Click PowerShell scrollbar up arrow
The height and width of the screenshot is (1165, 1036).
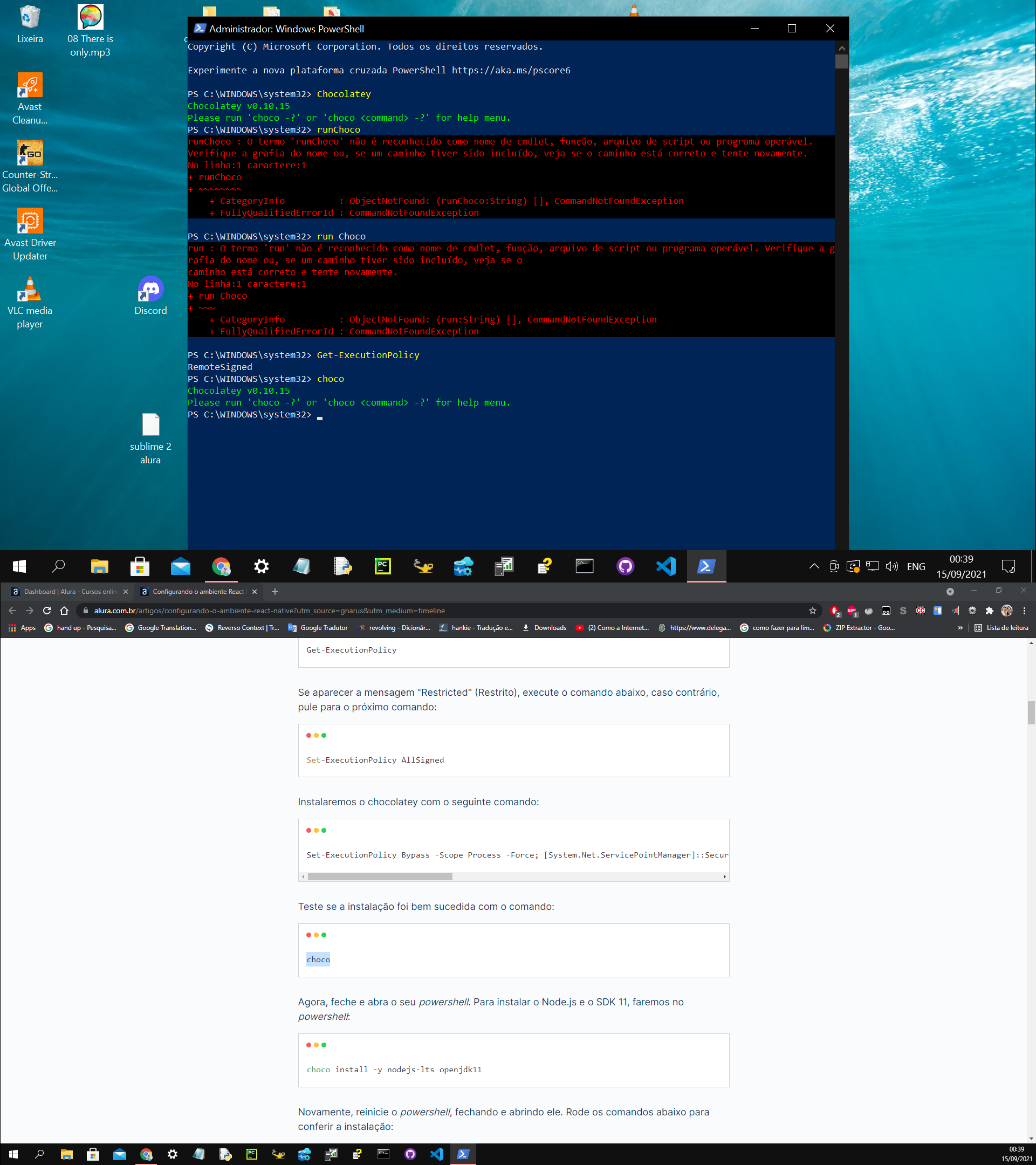842,49
